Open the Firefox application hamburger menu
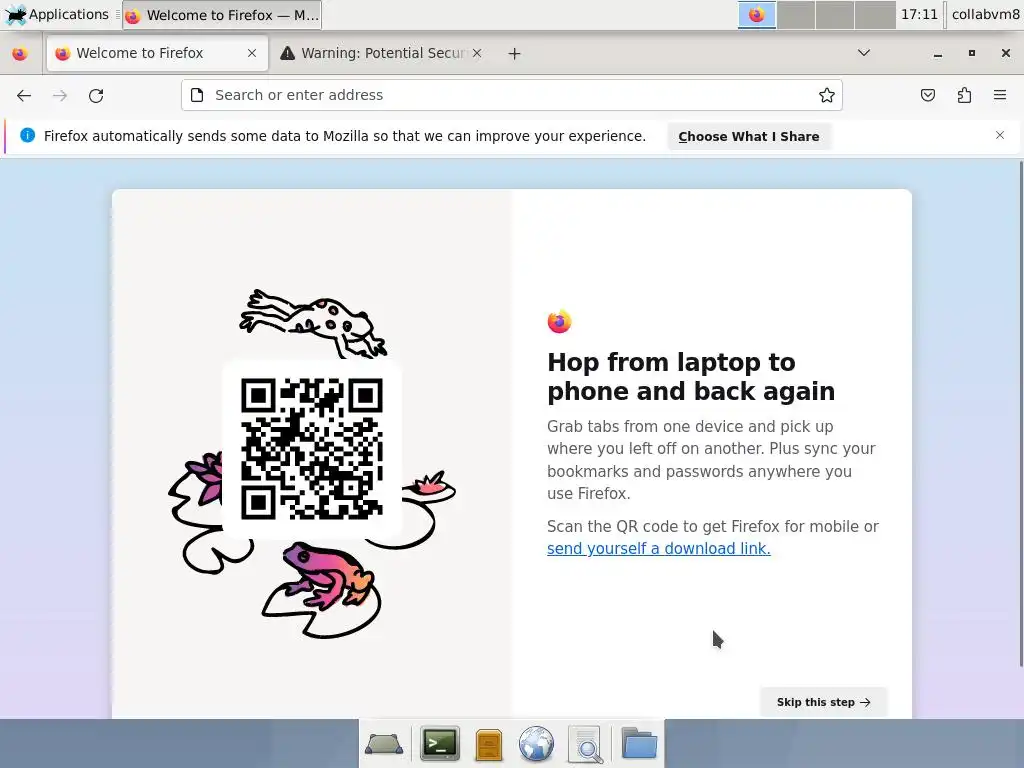 [1000, 95]
